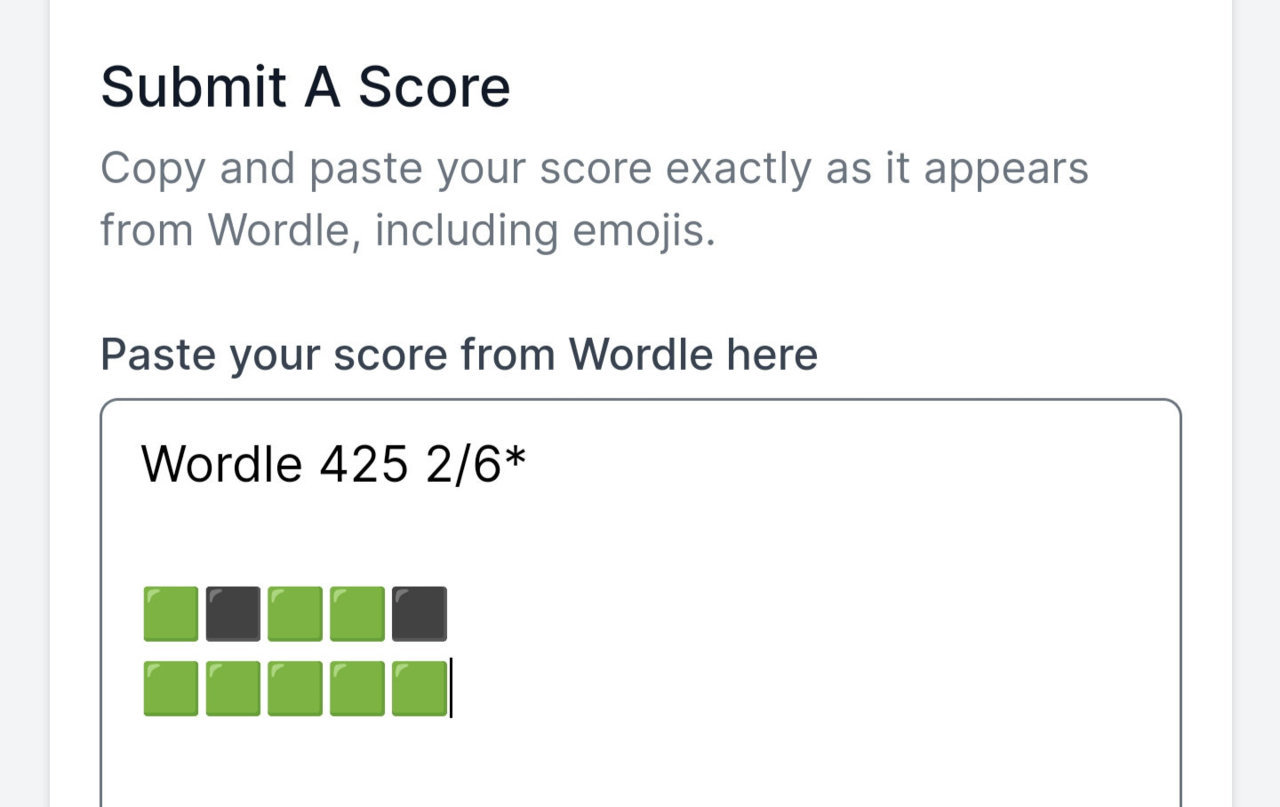Click first green square in top emoji row

click(171, 614)
